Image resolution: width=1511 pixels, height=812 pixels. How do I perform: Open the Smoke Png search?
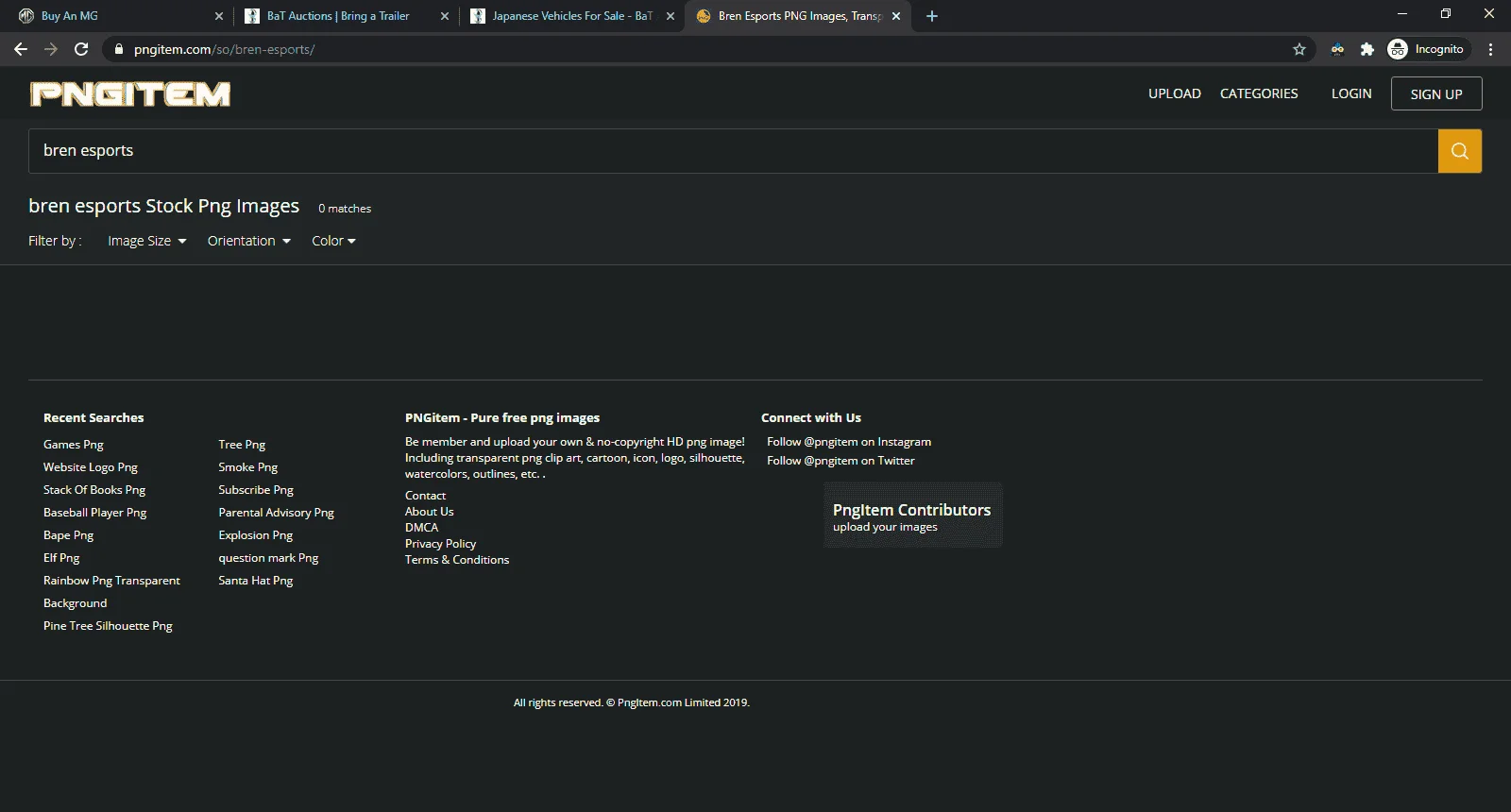click(x=248, y=467)
